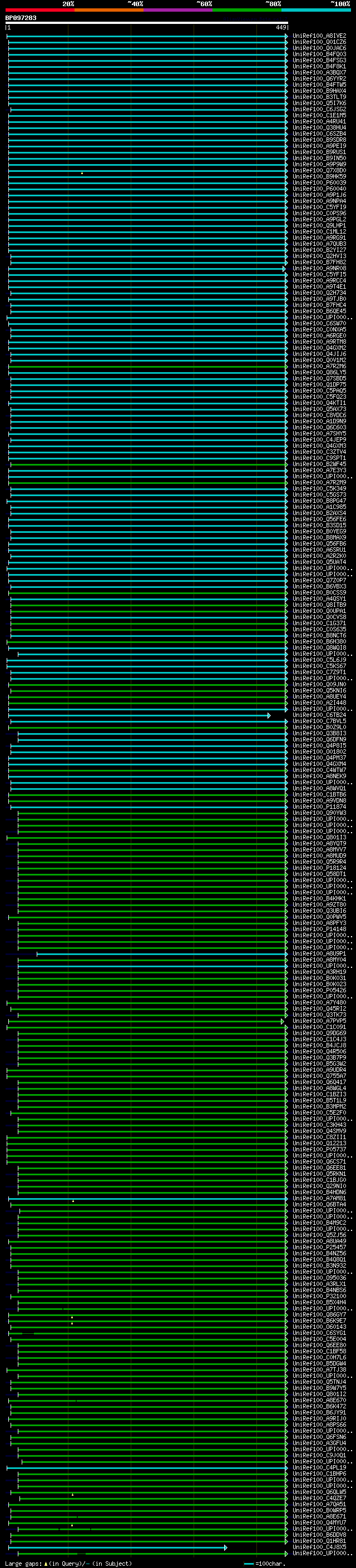Click the purple ~60% identity legend segment

coord(177,10)
